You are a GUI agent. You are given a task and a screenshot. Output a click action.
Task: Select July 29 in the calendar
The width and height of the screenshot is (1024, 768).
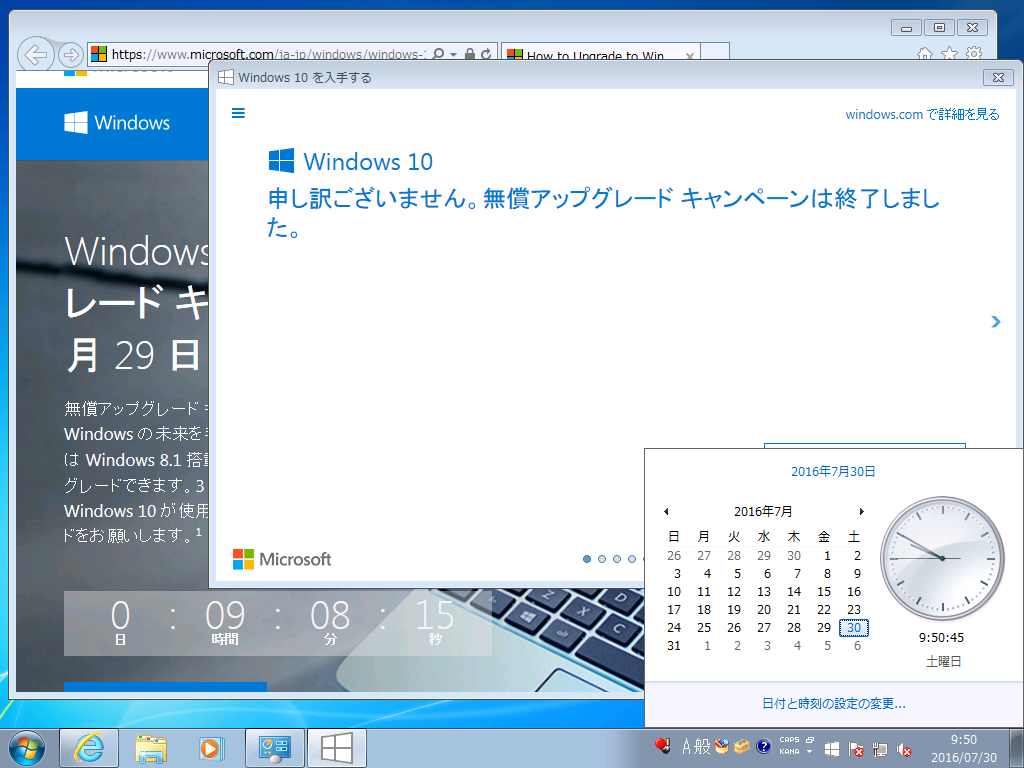pyautogui.click(x=824, y=628)
